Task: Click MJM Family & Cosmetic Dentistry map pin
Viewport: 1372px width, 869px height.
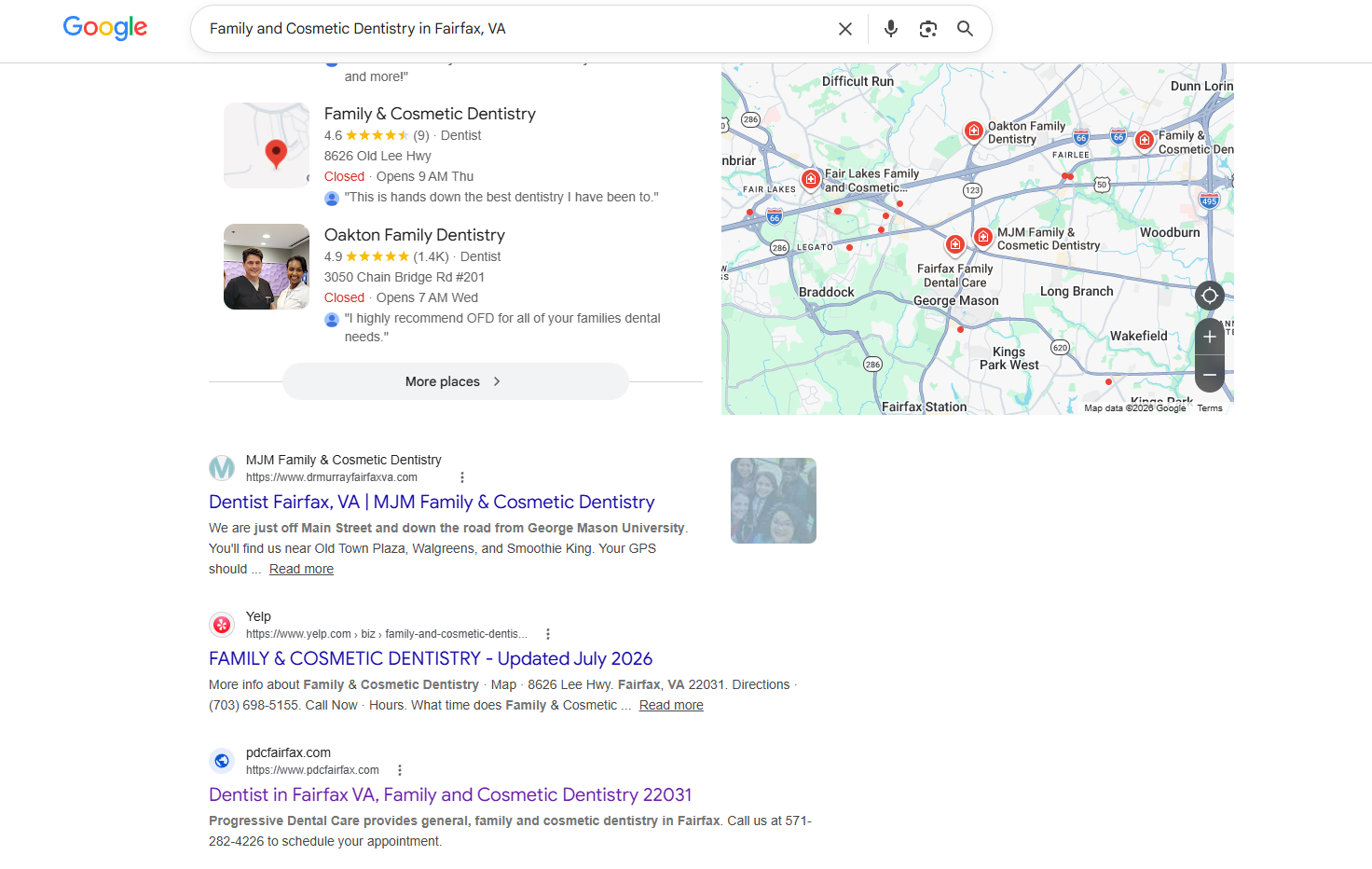Action: [982, 237]
